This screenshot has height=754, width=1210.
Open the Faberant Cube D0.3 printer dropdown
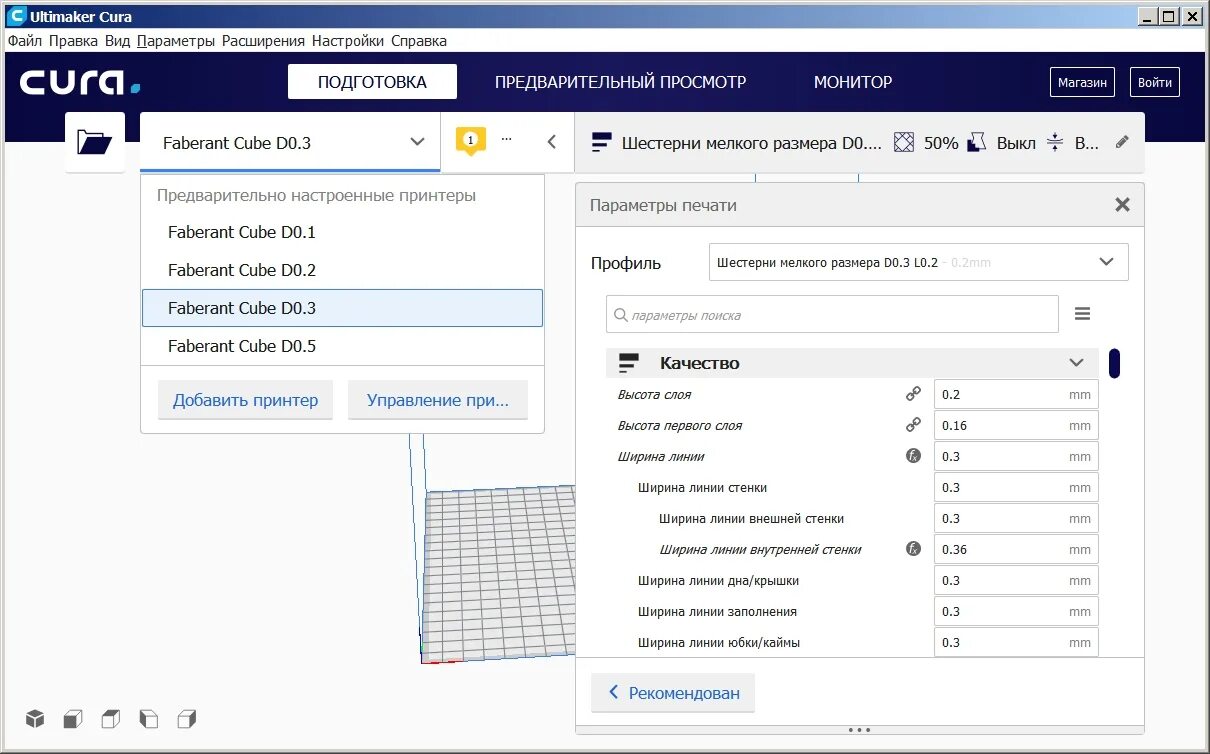[290, 142]
